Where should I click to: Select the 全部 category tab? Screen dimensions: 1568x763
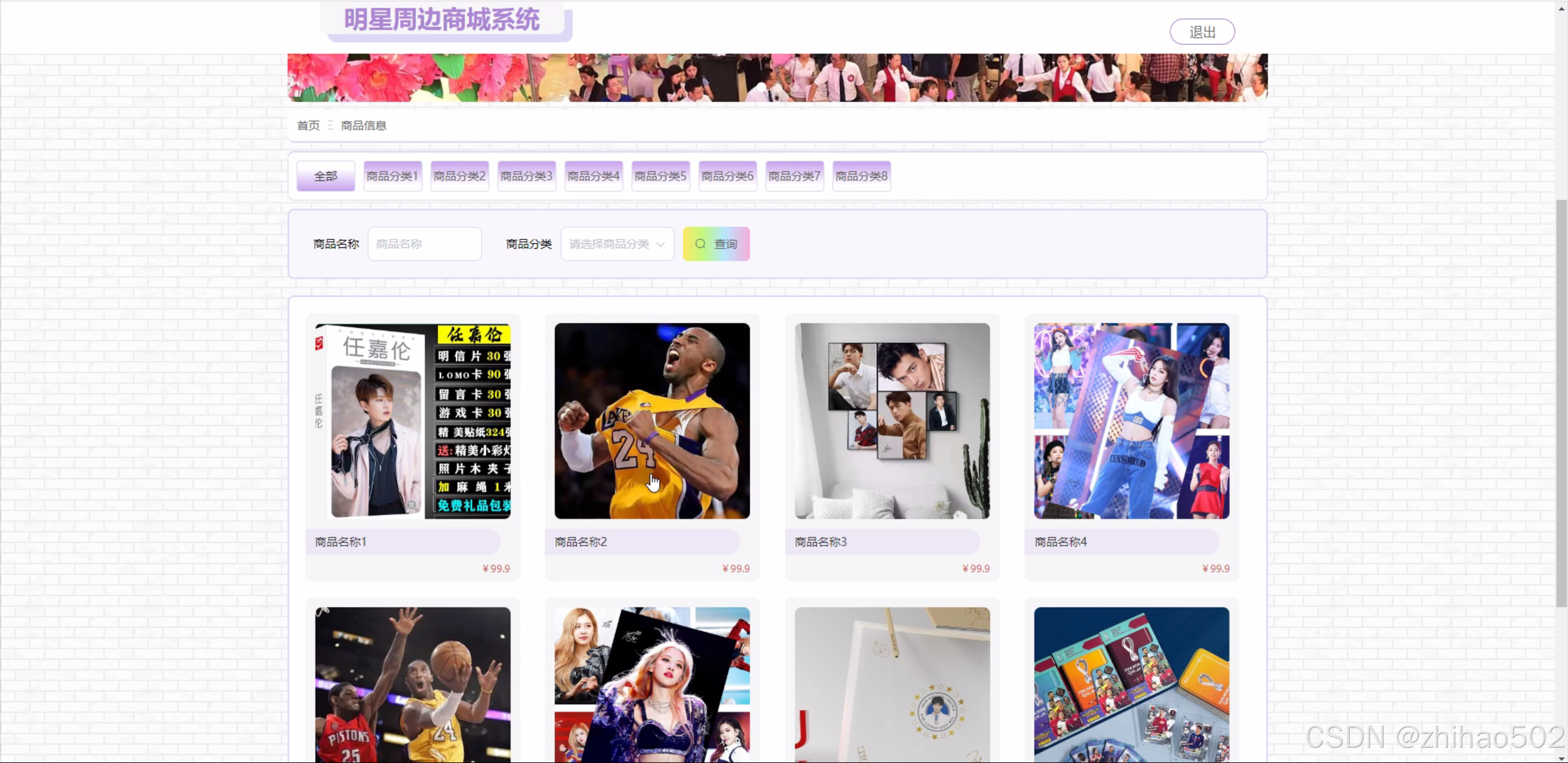pos(325,176)
